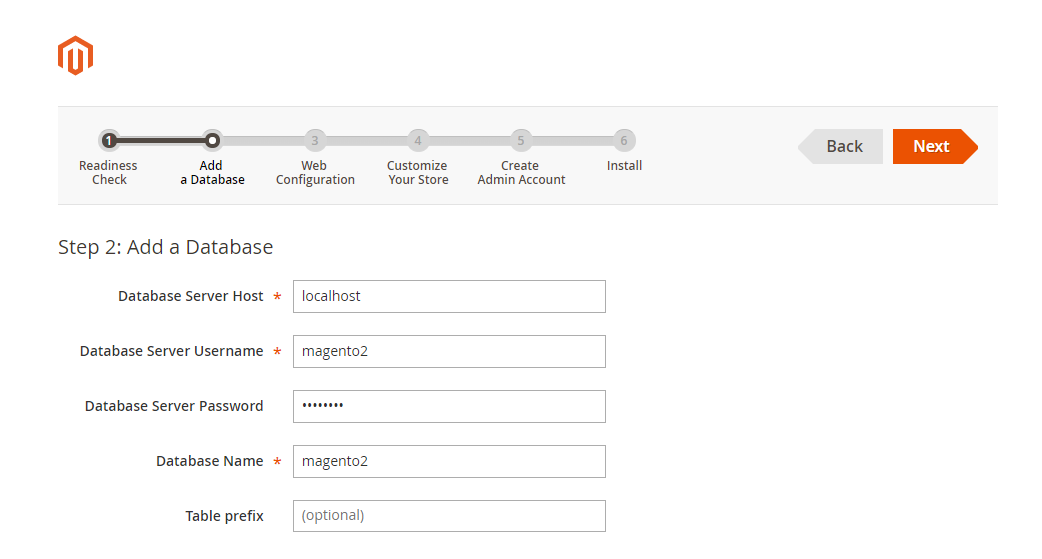Click the step 6 Install circle
1042x559 pixels.
tap(624, 141)
